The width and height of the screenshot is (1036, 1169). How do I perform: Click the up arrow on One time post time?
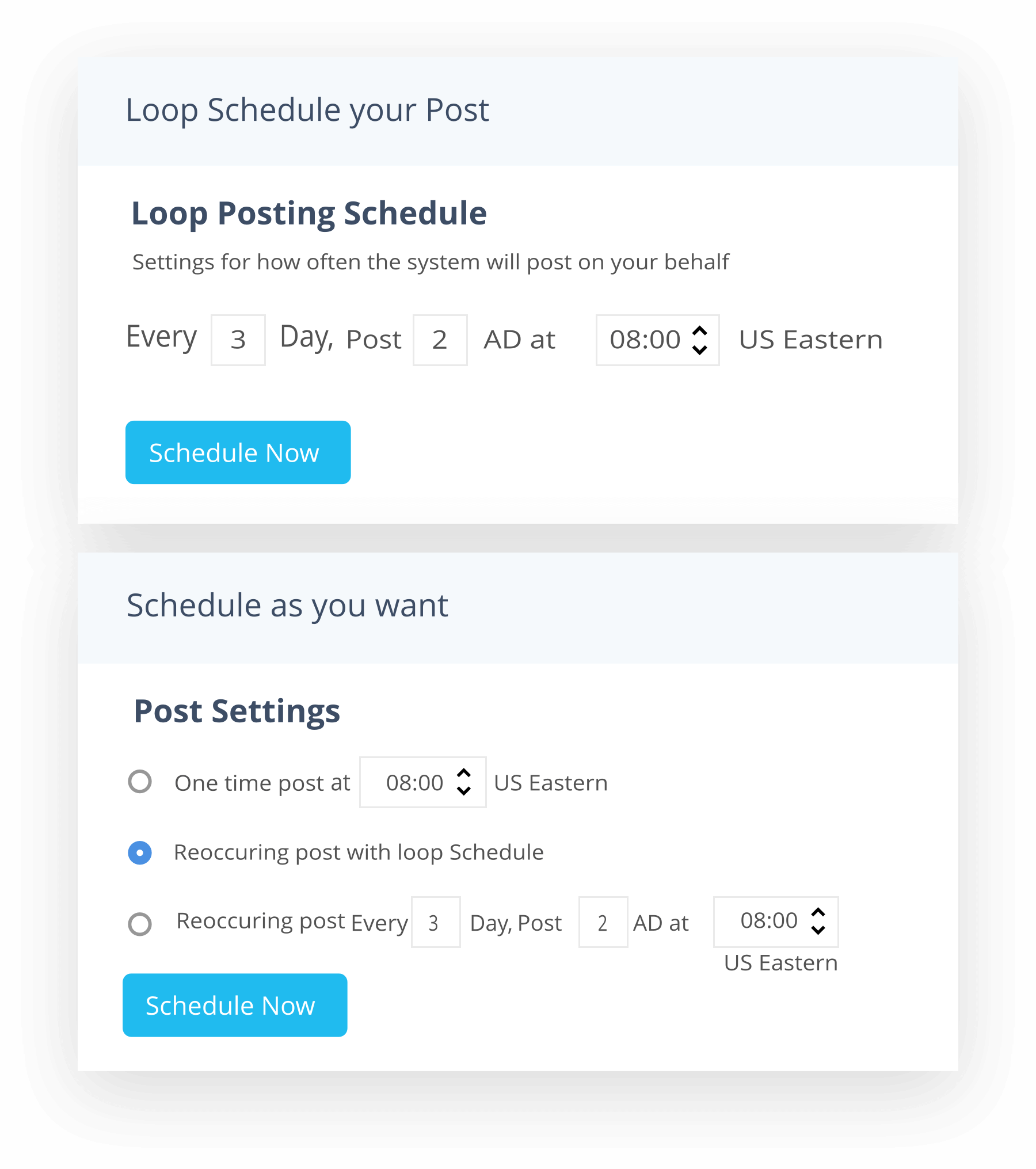coord(464,773)
